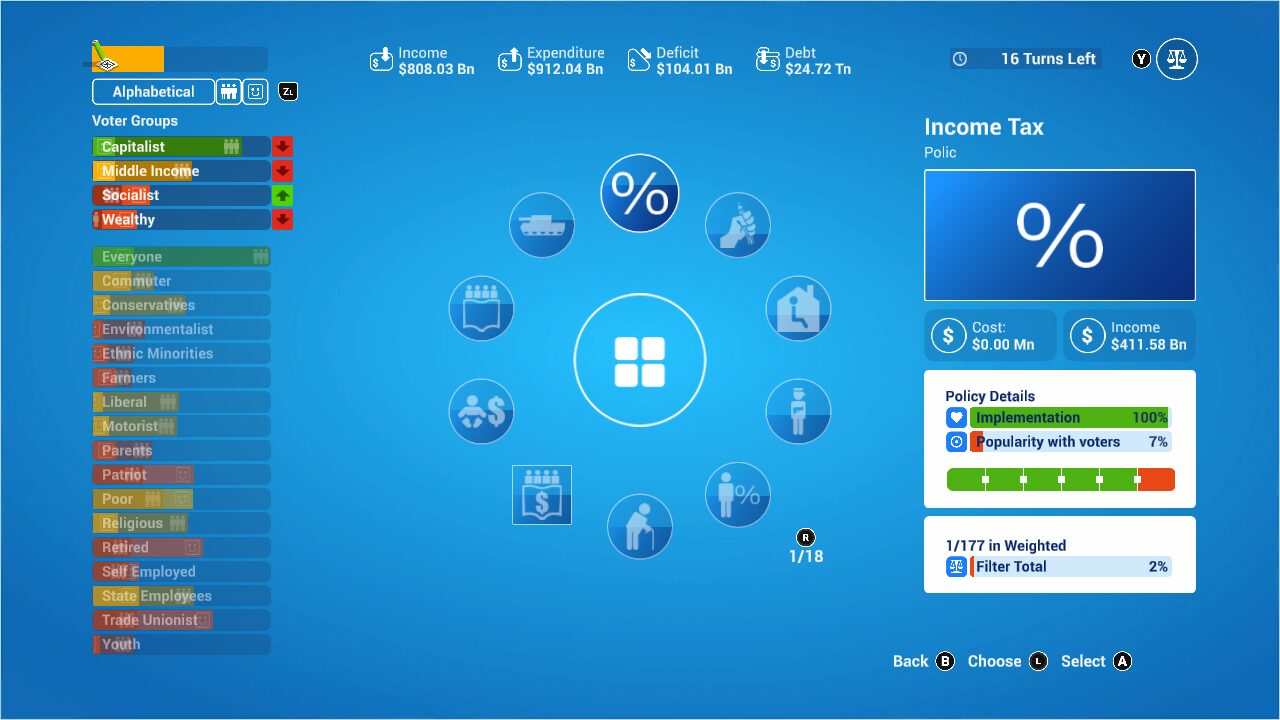The image size is (1280, 720).
Task: Select the Socialist voter group row
Action: pos(181,195)
